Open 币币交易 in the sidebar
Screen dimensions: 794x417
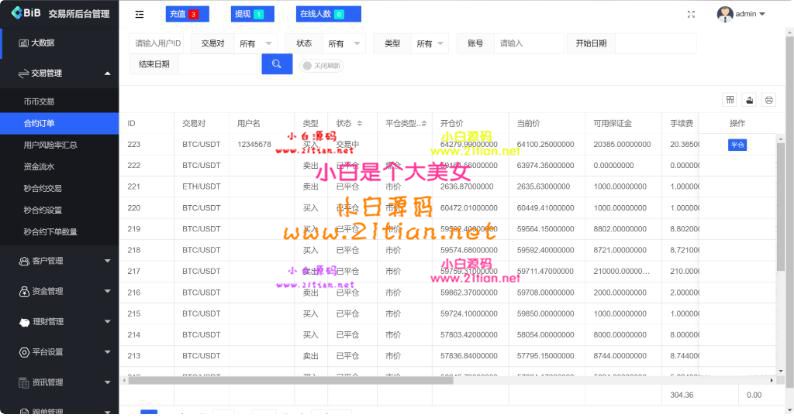(x=38, y=101)
